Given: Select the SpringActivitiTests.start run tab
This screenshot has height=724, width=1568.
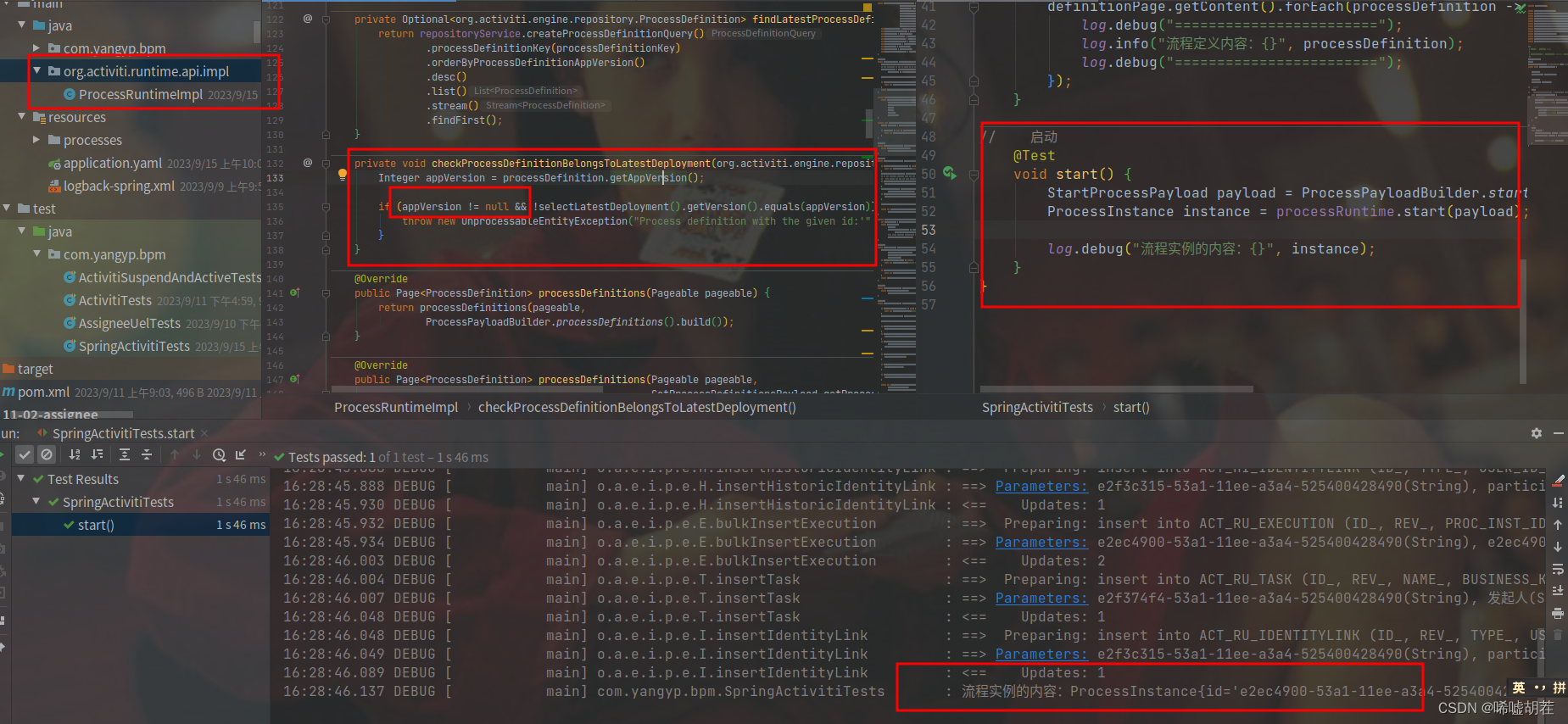Looking at the screenshot, I should [123, 433].
